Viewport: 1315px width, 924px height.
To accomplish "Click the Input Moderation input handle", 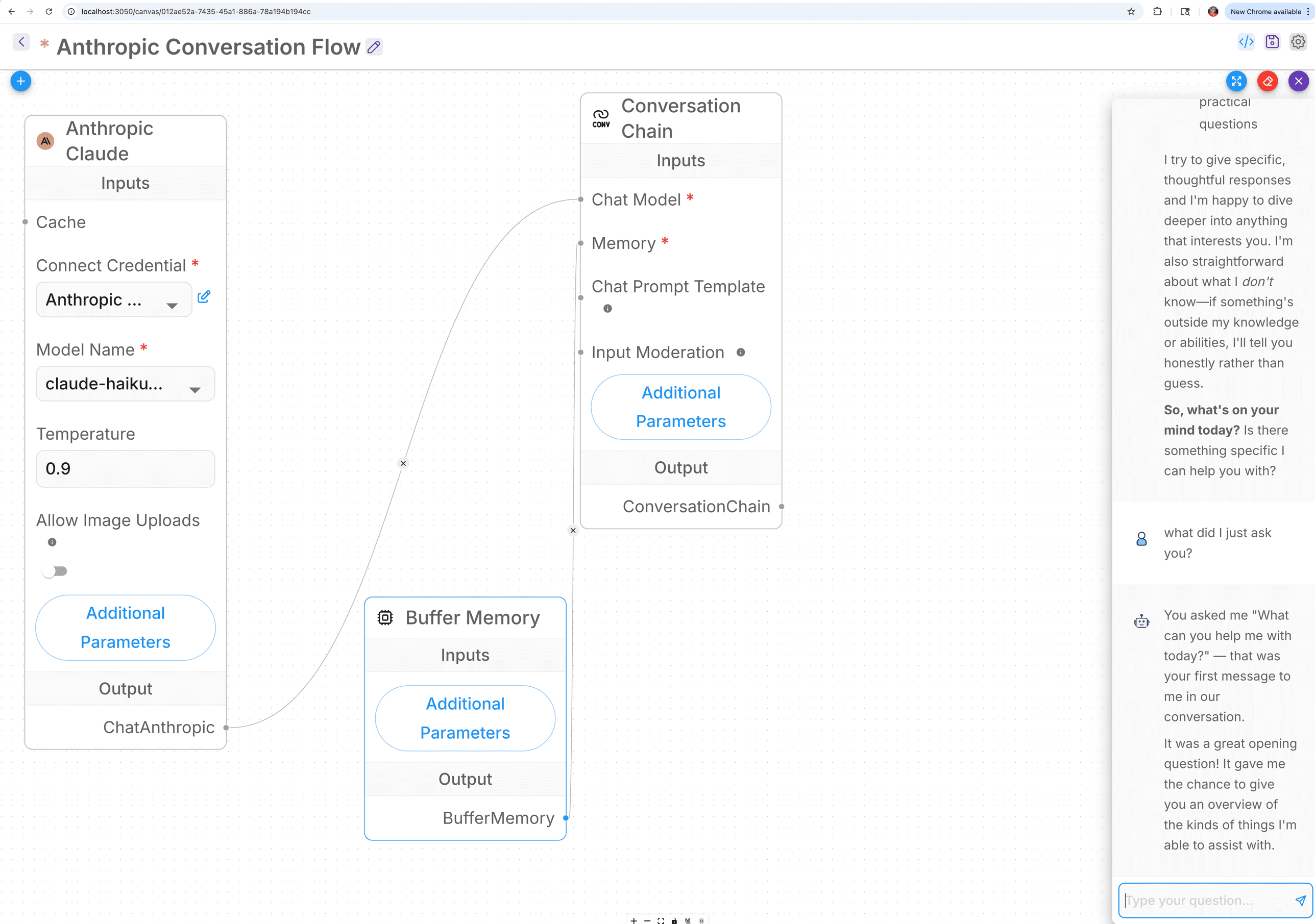I will 581,352.
